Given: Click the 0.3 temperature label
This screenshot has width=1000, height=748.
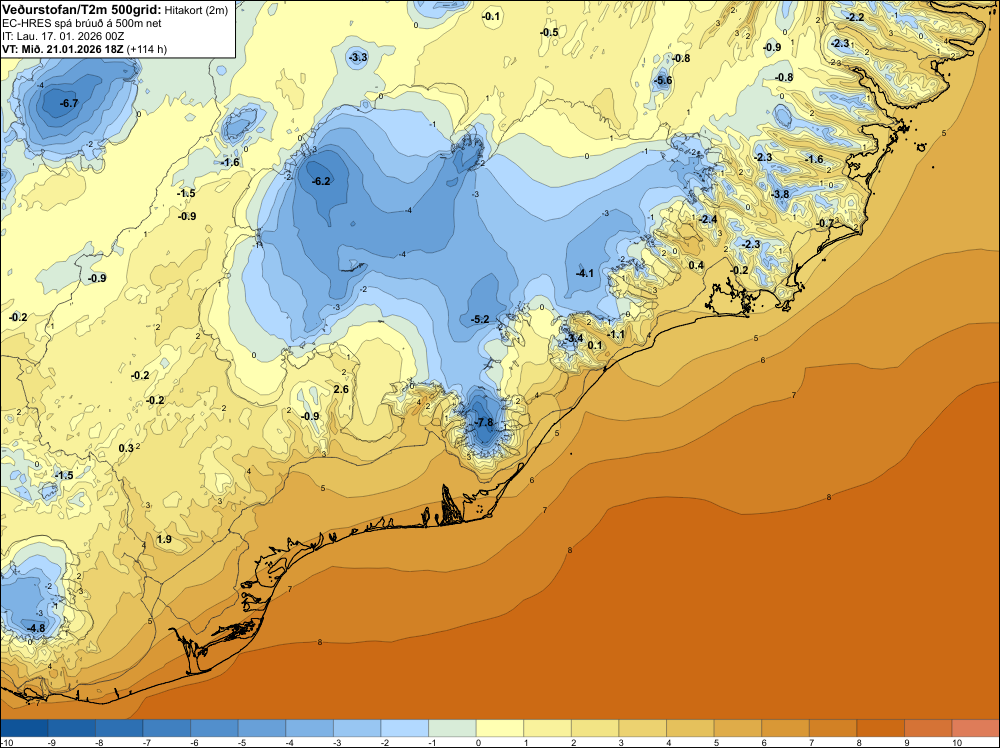Looking at the screenshot, I should click(126, 448).
